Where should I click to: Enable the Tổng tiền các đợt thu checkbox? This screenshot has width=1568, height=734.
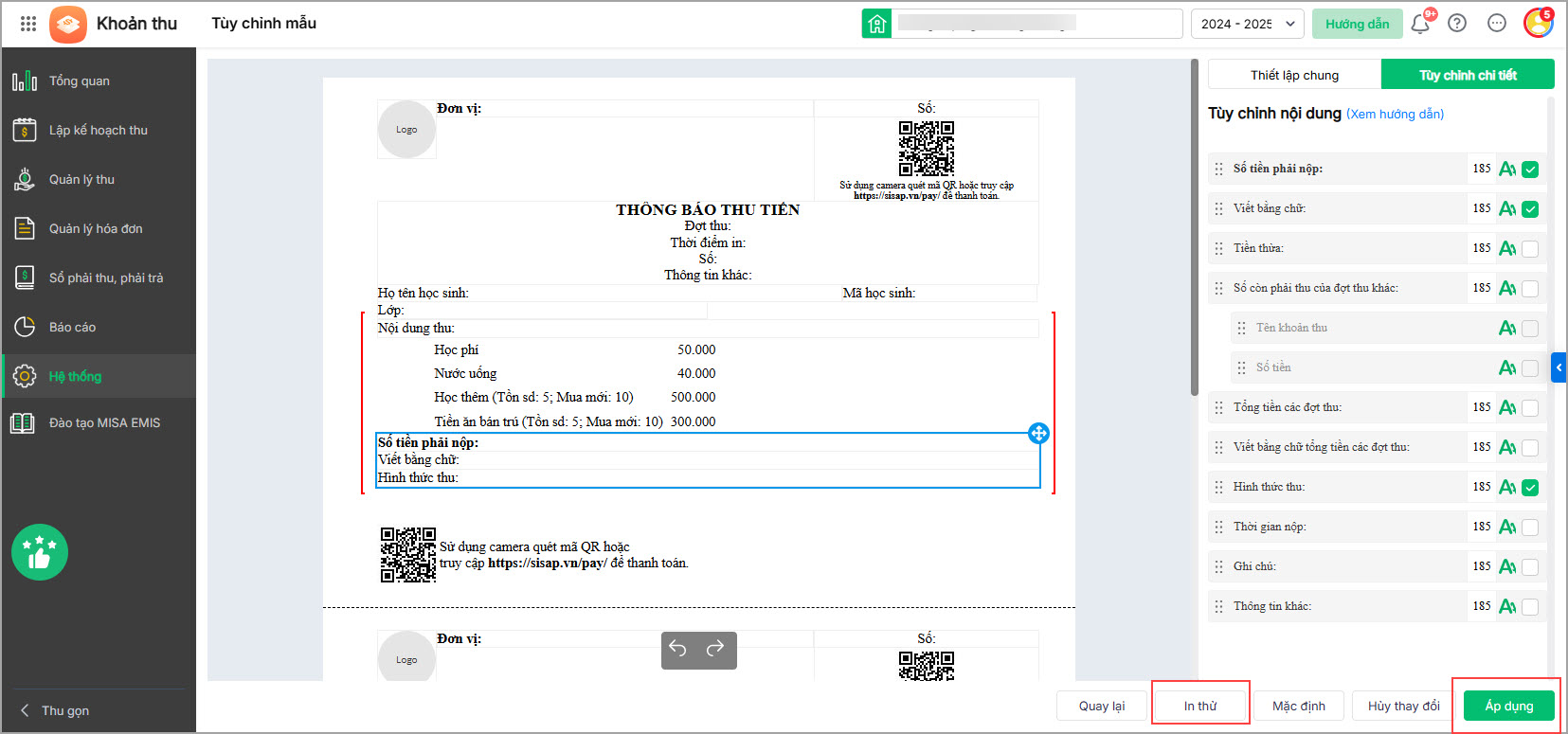click(x=1530, y=408)
